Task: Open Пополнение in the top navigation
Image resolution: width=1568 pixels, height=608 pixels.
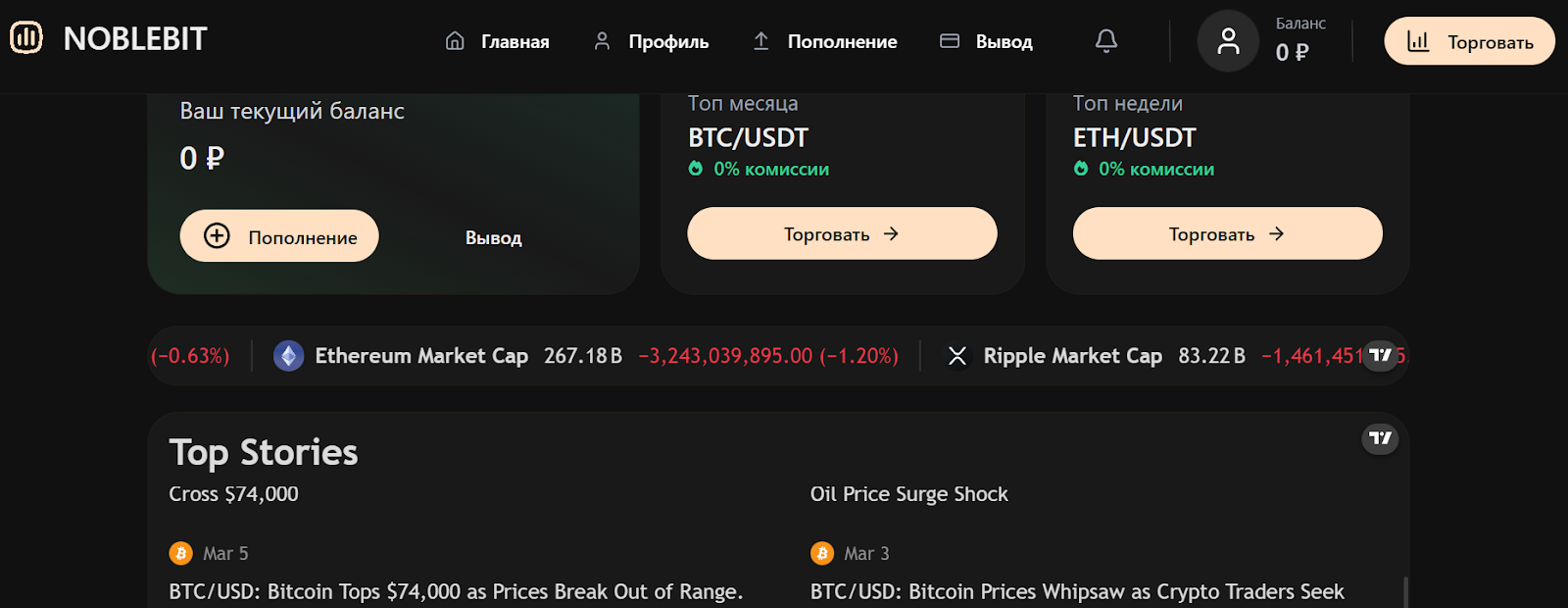Action: pyautogui.click(x=825, y=42)
